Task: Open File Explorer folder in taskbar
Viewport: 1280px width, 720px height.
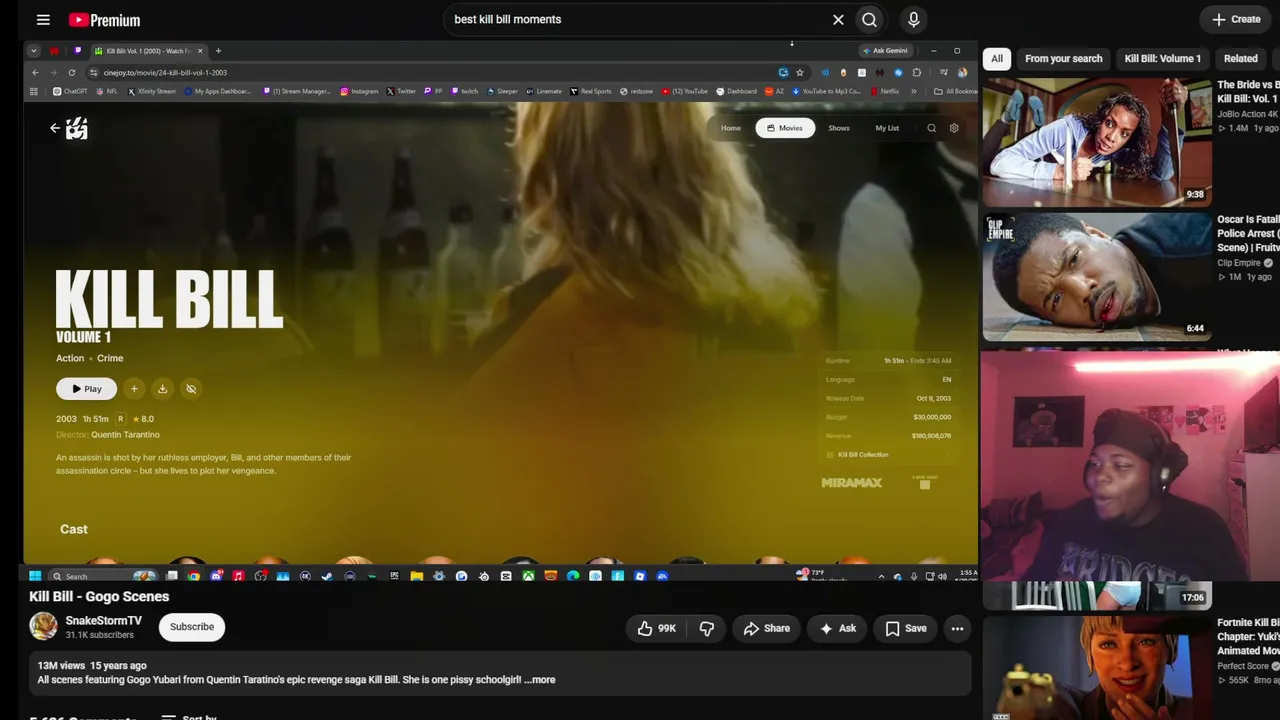Action: click(x=416, y=576)
